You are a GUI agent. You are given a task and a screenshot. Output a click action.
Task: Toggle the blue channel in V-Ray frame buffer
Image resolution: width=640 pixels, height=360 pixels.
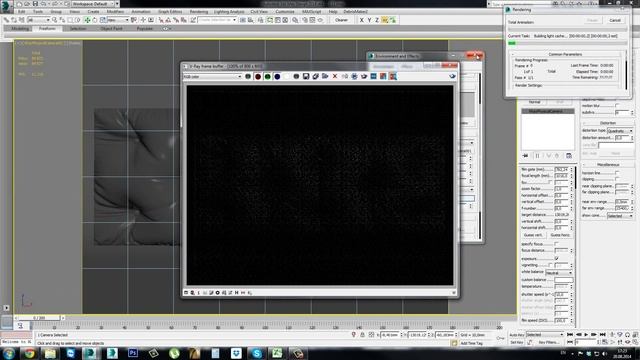(x=277, y=76)
